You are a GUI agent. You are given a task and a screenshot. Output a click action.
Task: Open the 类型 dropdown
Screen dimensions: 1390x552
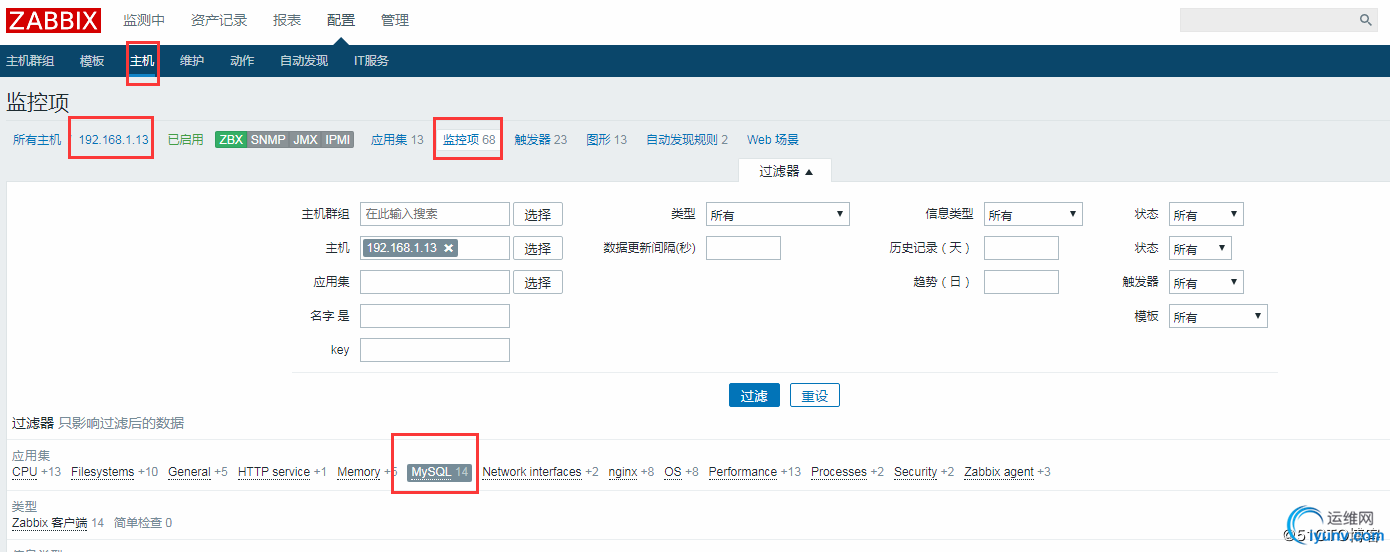point(778,214)
